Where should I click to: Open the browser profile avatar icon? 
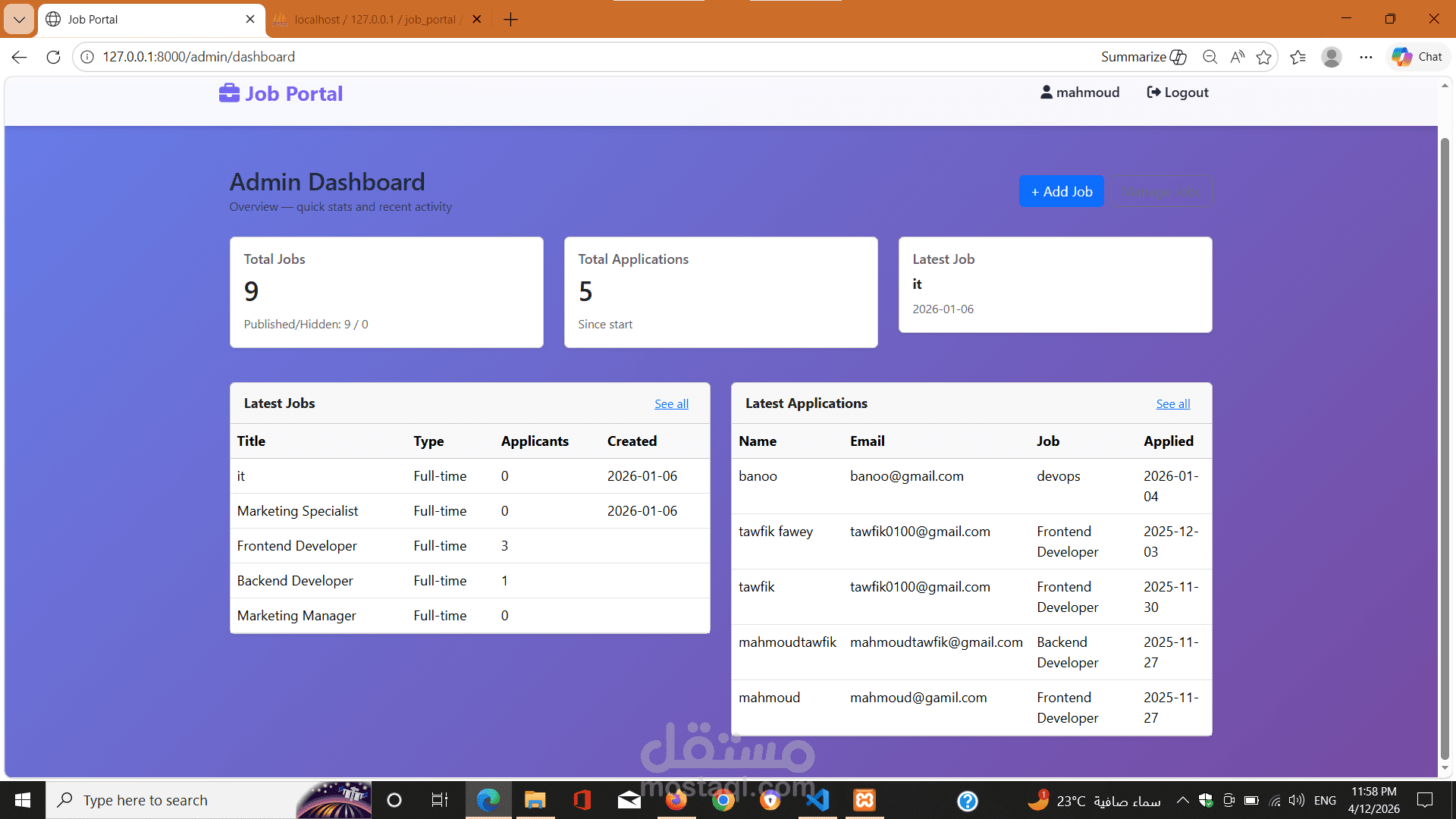1331,57
